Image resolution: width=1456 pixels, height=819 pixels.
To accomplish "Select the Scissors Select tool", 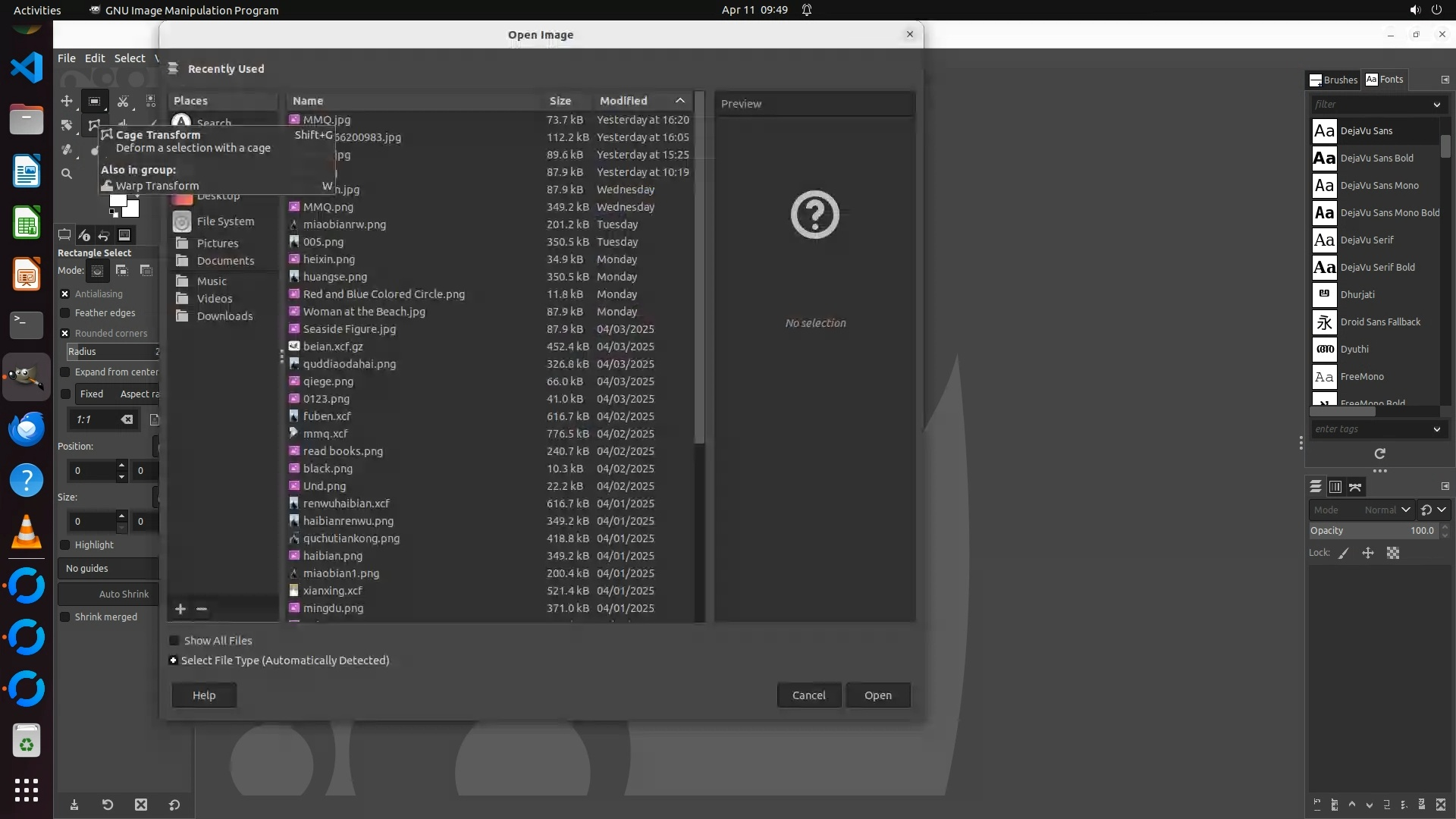I will coord(123,101).
